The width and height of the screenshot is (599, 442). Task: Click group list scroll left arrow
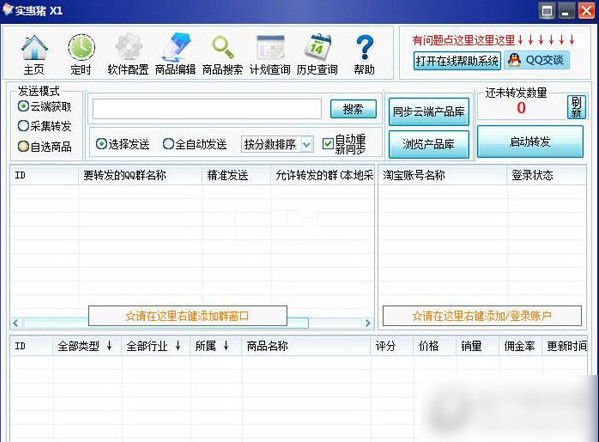click(15, 323)
